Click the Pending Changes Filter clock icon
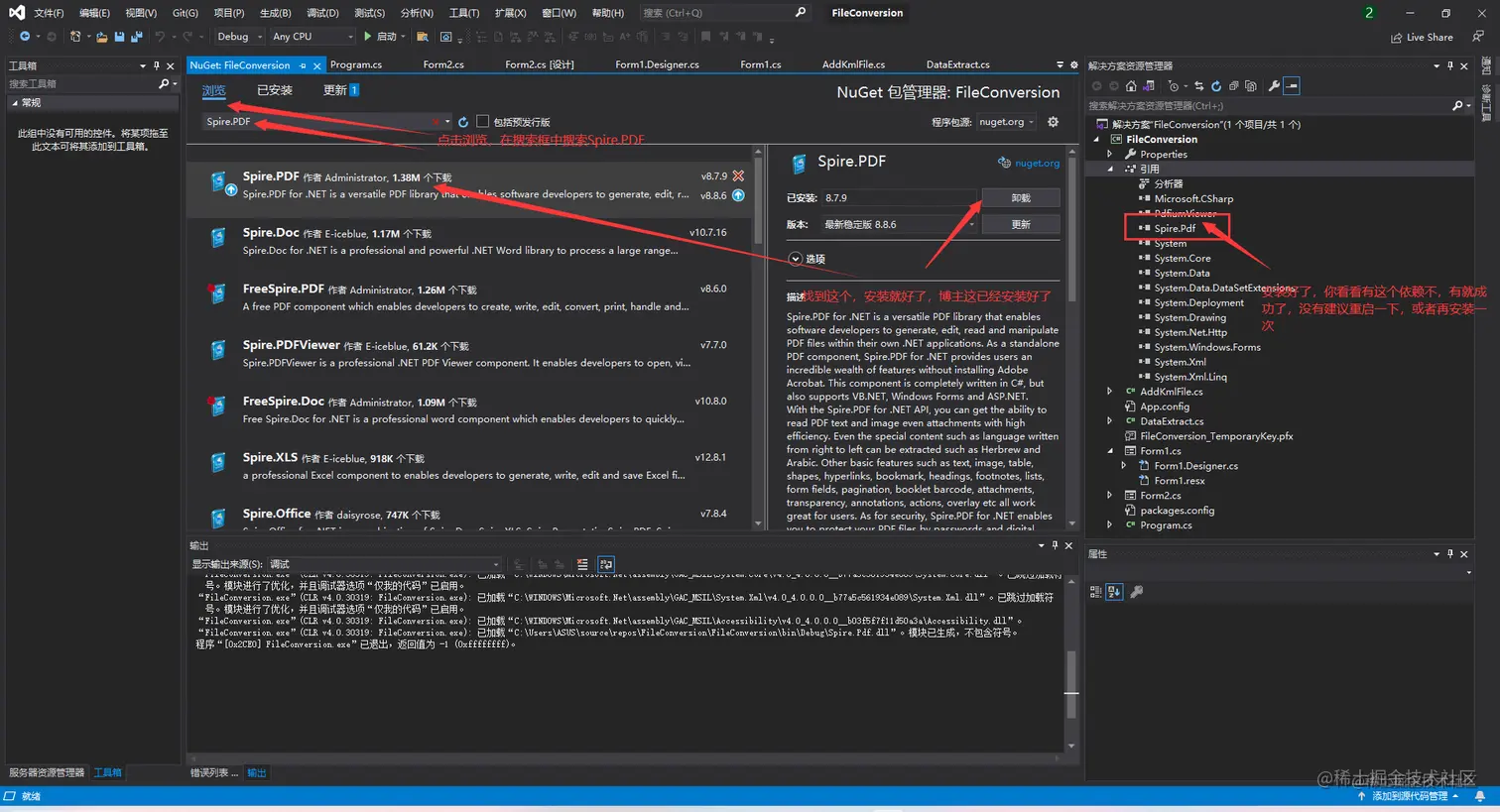Image resolution: width=1500 pixels, height=812 pixels. click(1174, 86)
